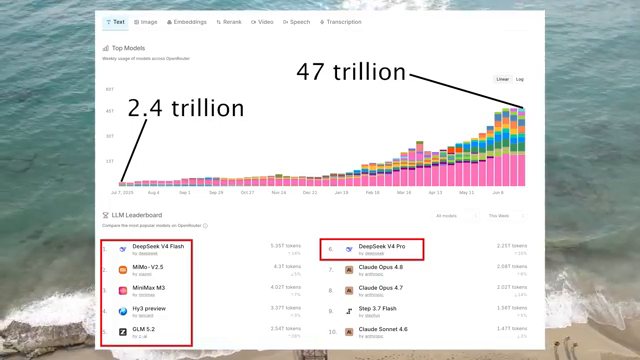Viewport: 640px width, 360px height.
Task: Click the deepseek link under DeepSeek V4 Pro
Action: point(374,253)
